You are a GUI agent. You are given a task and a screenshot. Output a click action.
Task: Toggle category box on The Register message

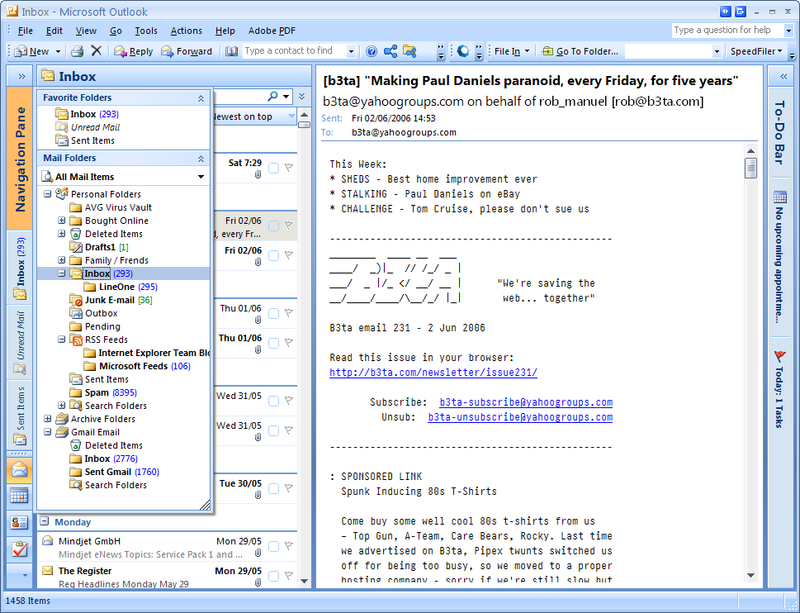tap(273, 576)
